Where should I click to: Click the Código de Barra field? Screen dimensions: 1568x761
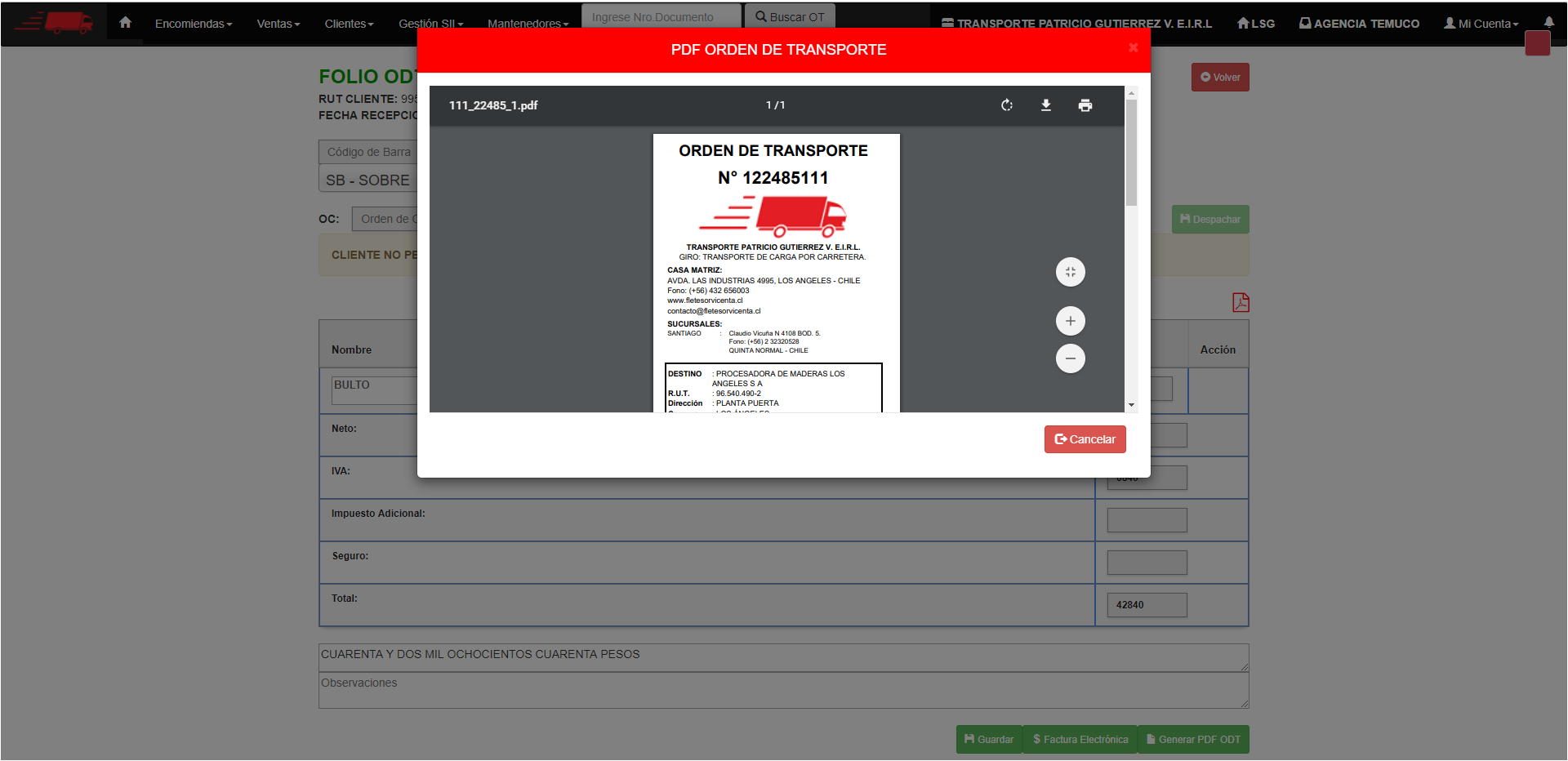point(368,152)
